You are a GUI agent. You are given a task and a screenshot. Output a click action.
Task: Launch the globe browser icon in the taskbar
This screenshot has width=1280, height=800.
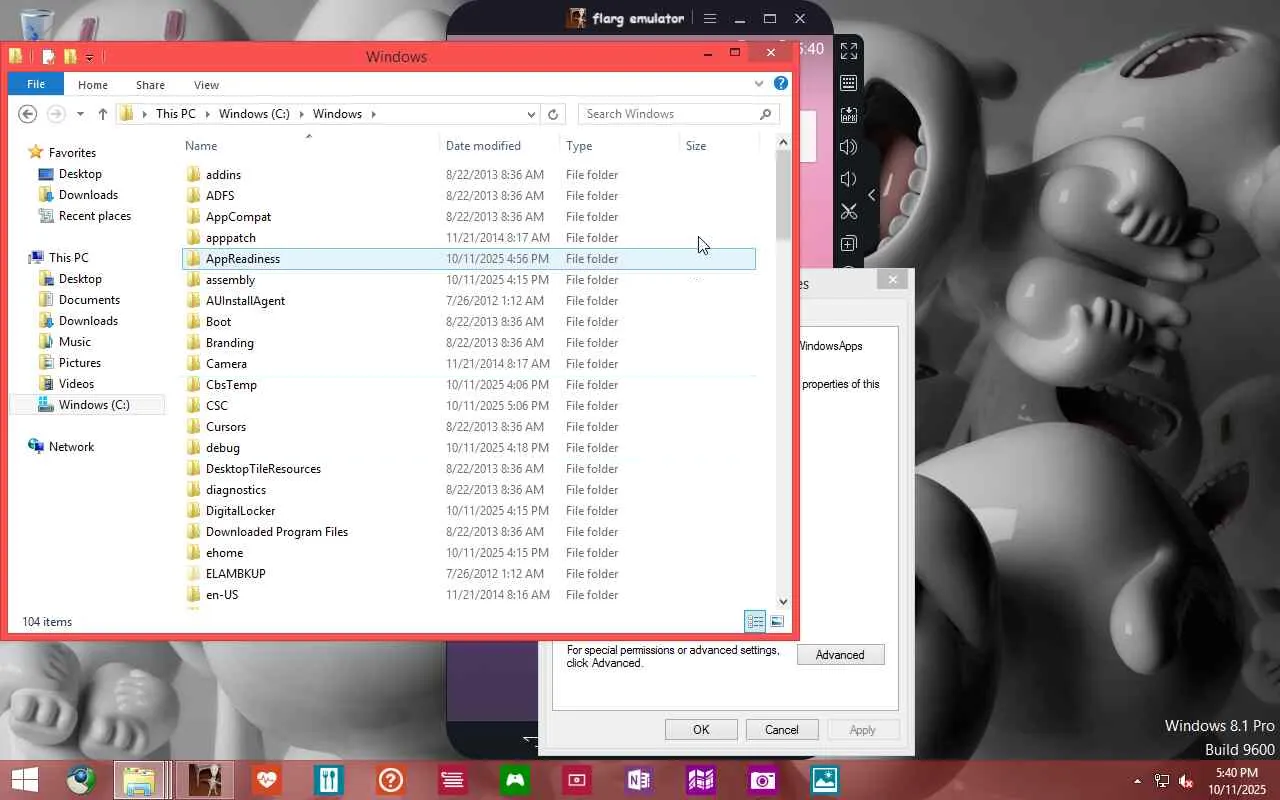[x=81, y=780]
